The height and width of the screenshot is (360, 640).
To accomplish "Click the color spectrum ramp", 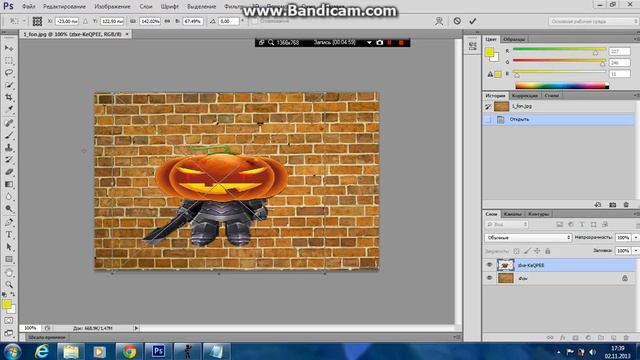I will pyautogui.click(x=562, y=86).
